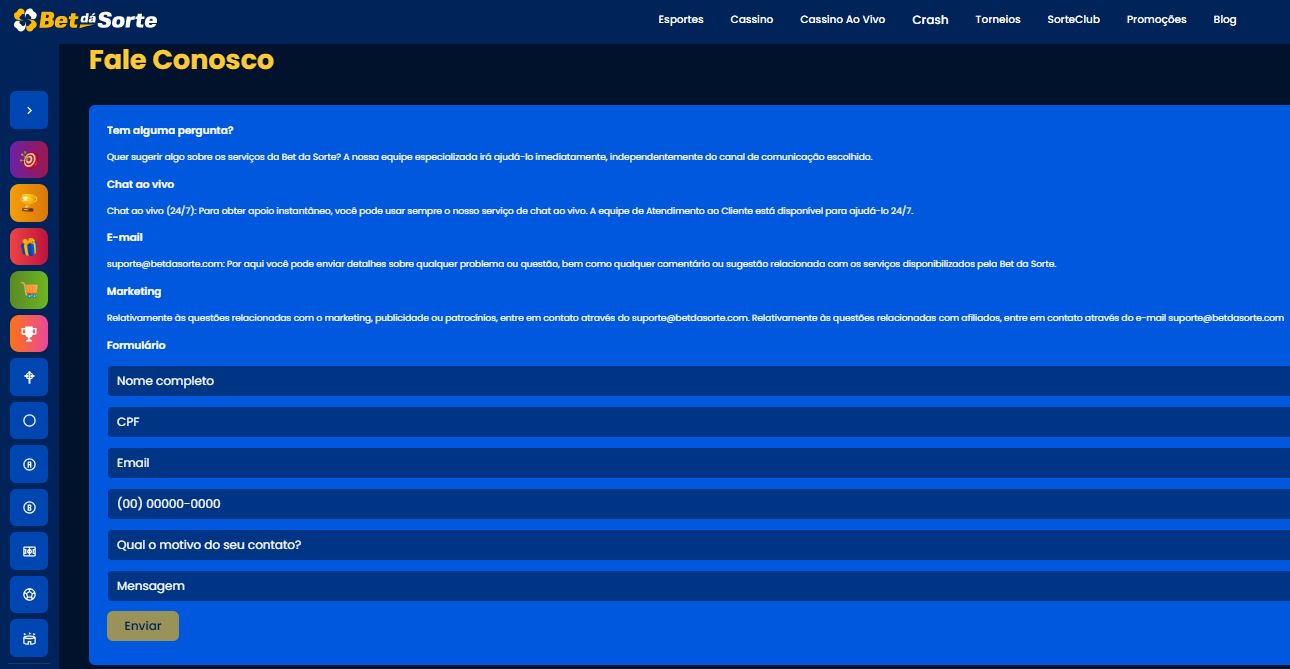This screenshot has width=1290, height=669.
Task: Click the circled letter A sidebar icon
Action: pos(29,464)
